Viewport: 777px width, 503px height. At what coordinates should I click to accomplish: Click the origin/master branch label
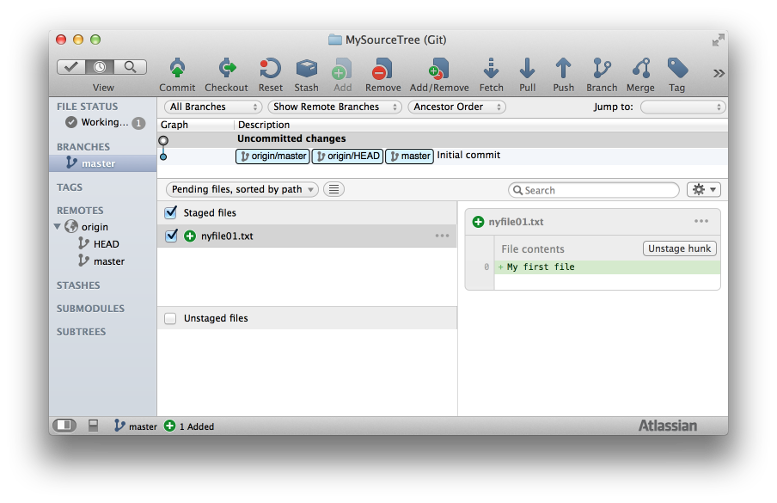tap(273, 156)
